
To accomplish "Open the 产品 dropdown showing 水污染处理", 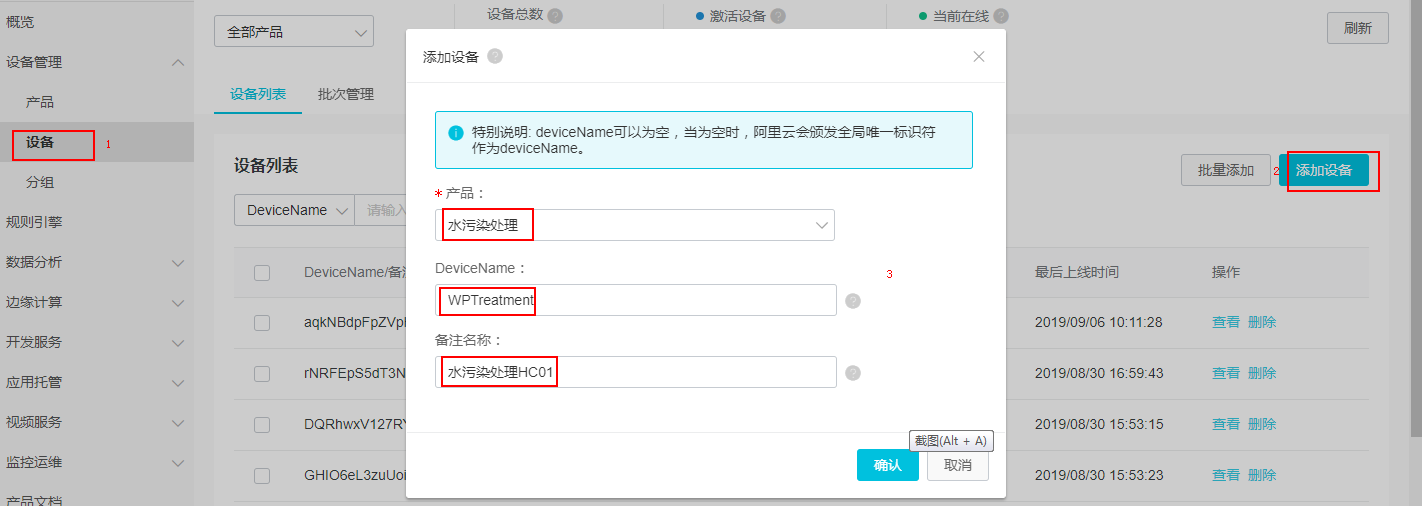I will pyautogui.click(x=638, y=225).
